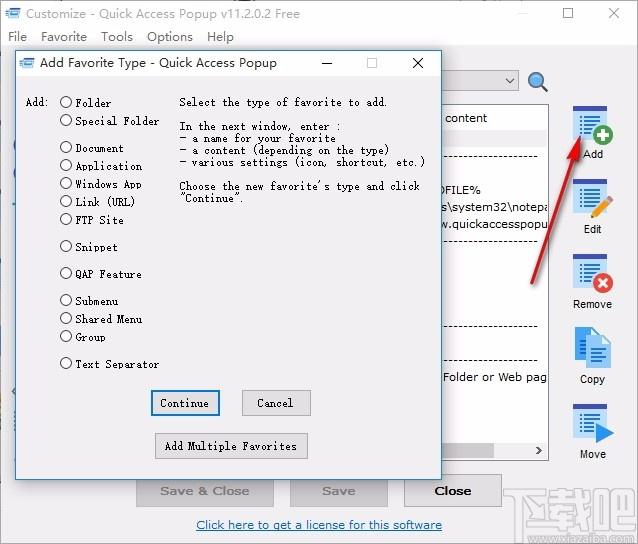This screenshot has width=638, height=544.
Task: Close the Customize main window
Action: pyautogui.click(x=614, y=13)
